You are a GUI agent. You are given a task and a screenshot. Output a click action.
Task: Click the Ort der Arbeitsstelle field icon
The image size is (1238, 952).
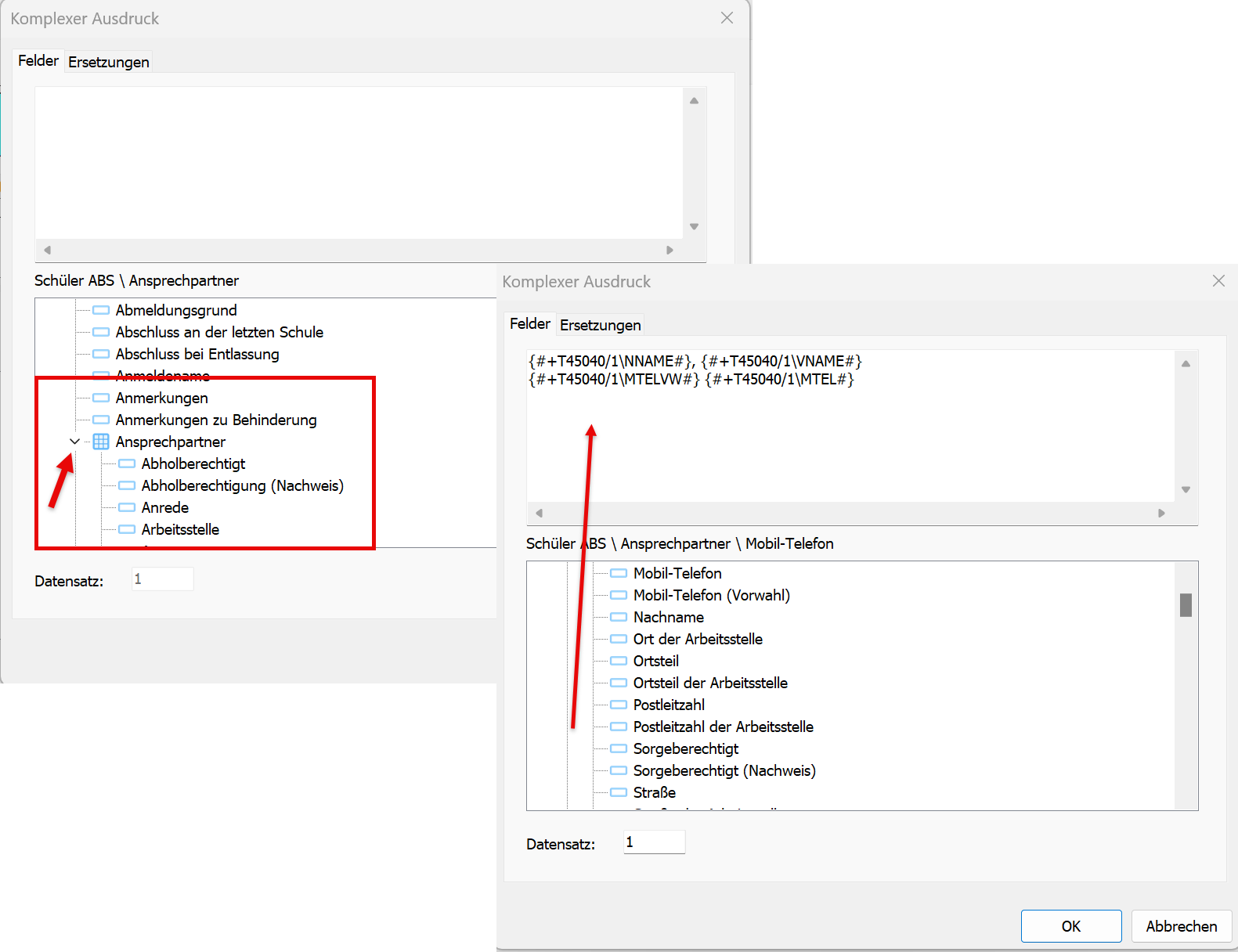(x=619, y=639)
